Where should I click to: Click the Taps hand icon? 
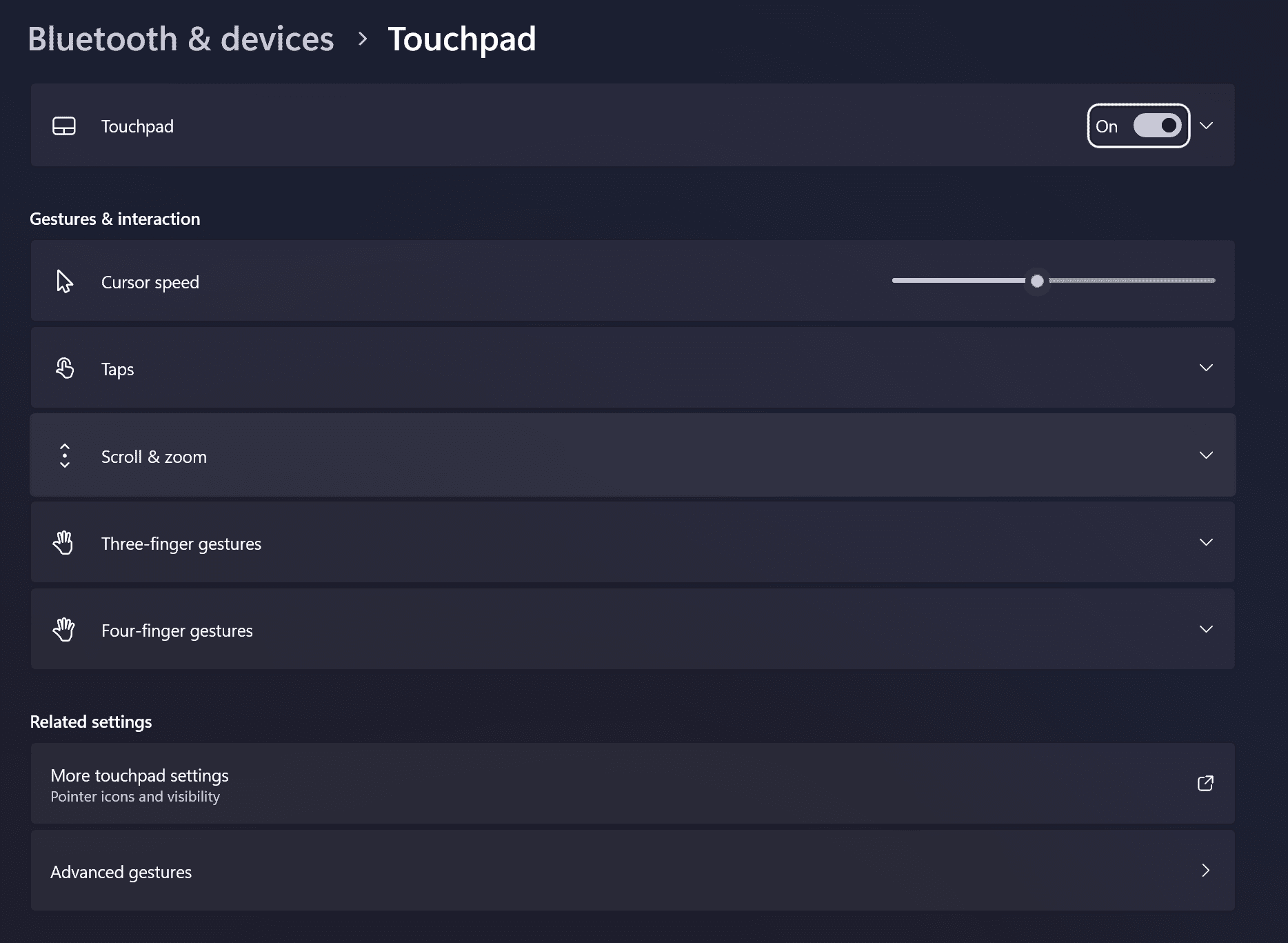point(64,368)
